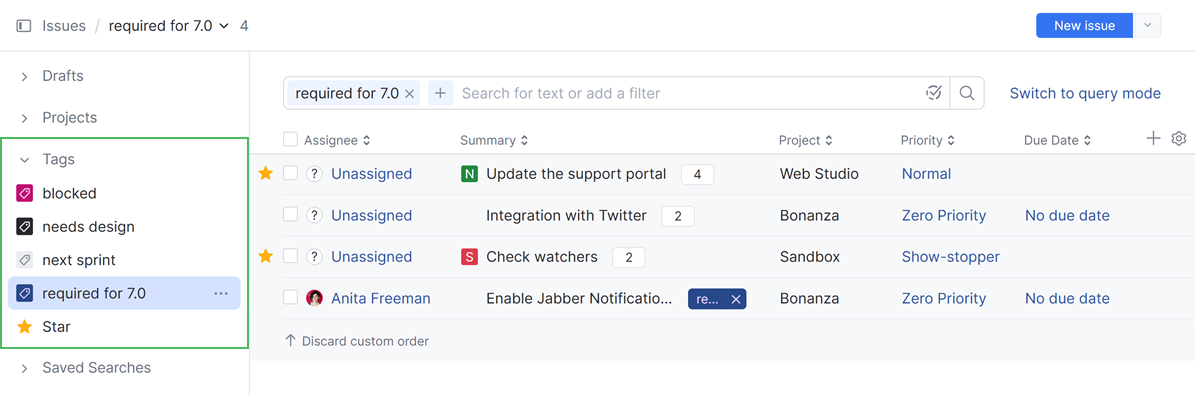Check the Anita Freeman row checkbox
The image size is (1201, 396).
(x=290, y=298)
